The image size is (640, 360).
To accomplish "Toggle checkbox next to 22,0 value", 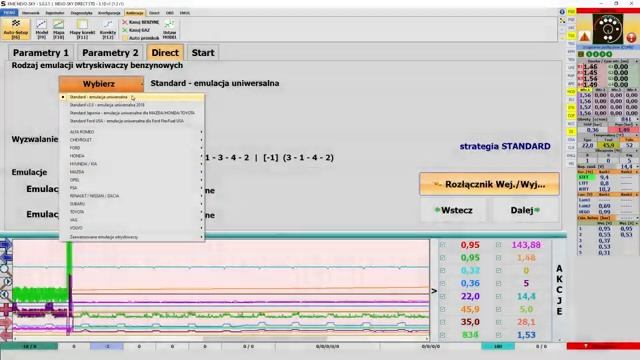I will point(442,296).
